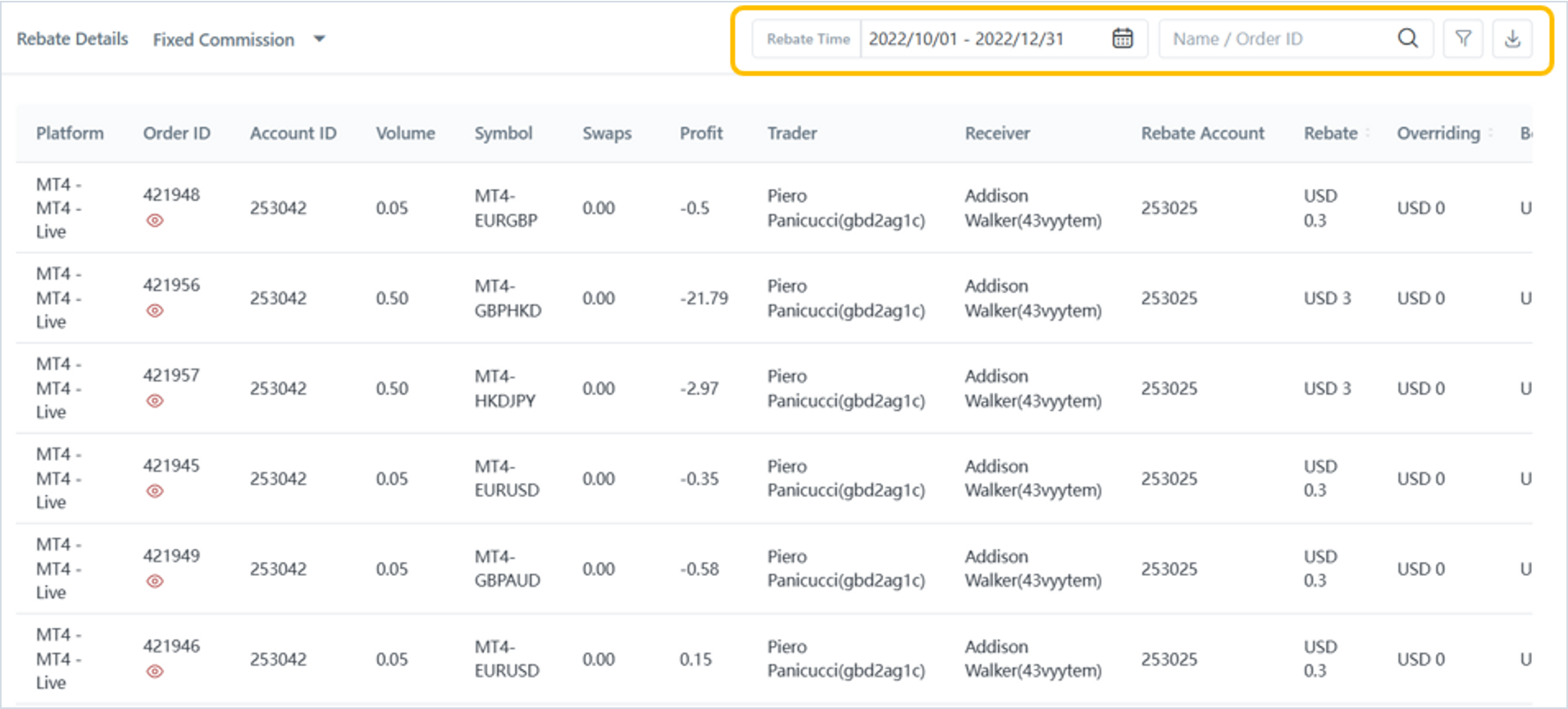Expand the Fixed Commission dropdown arrow
Screen dimensions: 1568x709
[320, 39]
